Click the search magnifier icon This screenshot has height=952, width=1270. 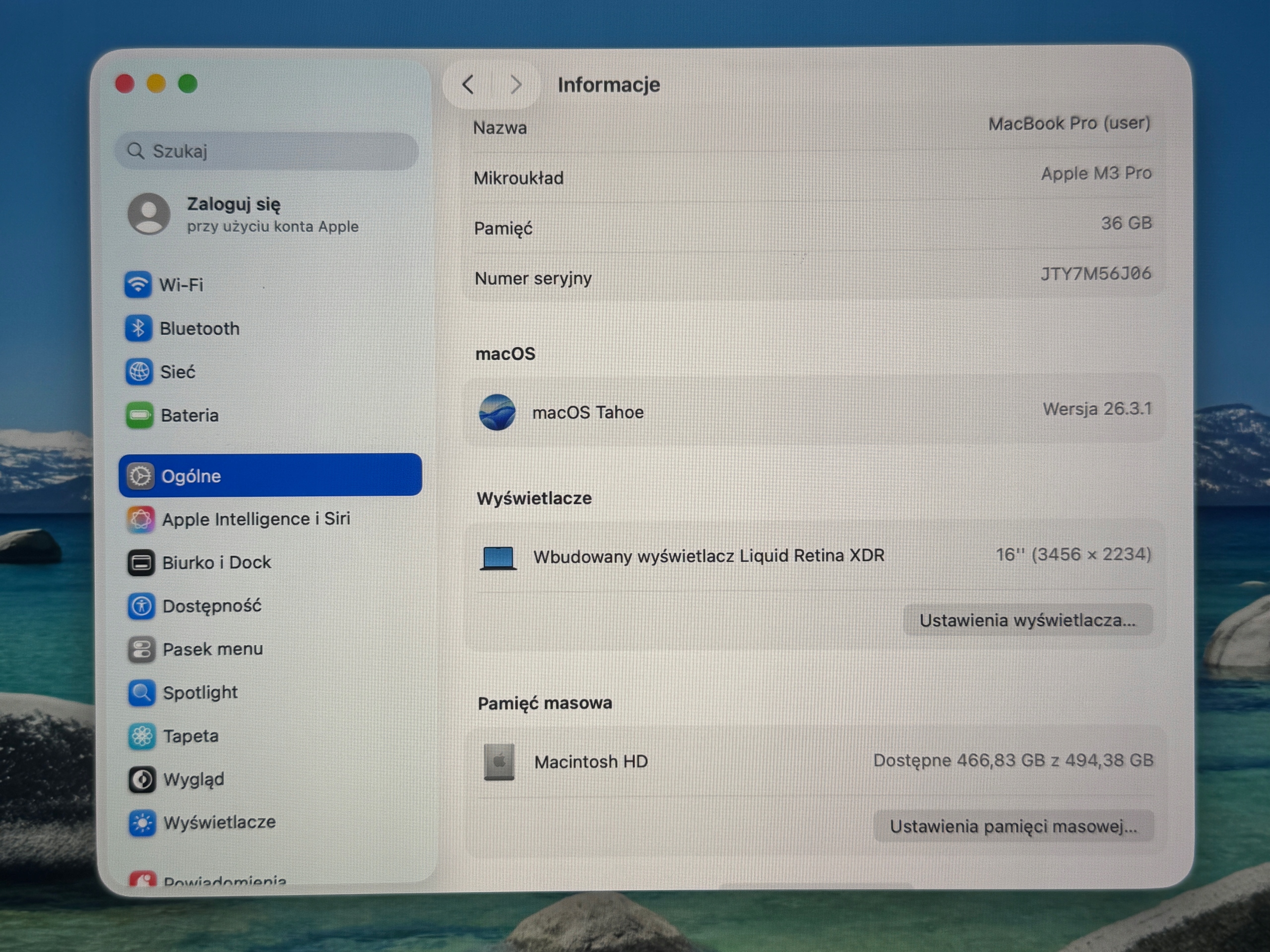[x=135, y=151]
